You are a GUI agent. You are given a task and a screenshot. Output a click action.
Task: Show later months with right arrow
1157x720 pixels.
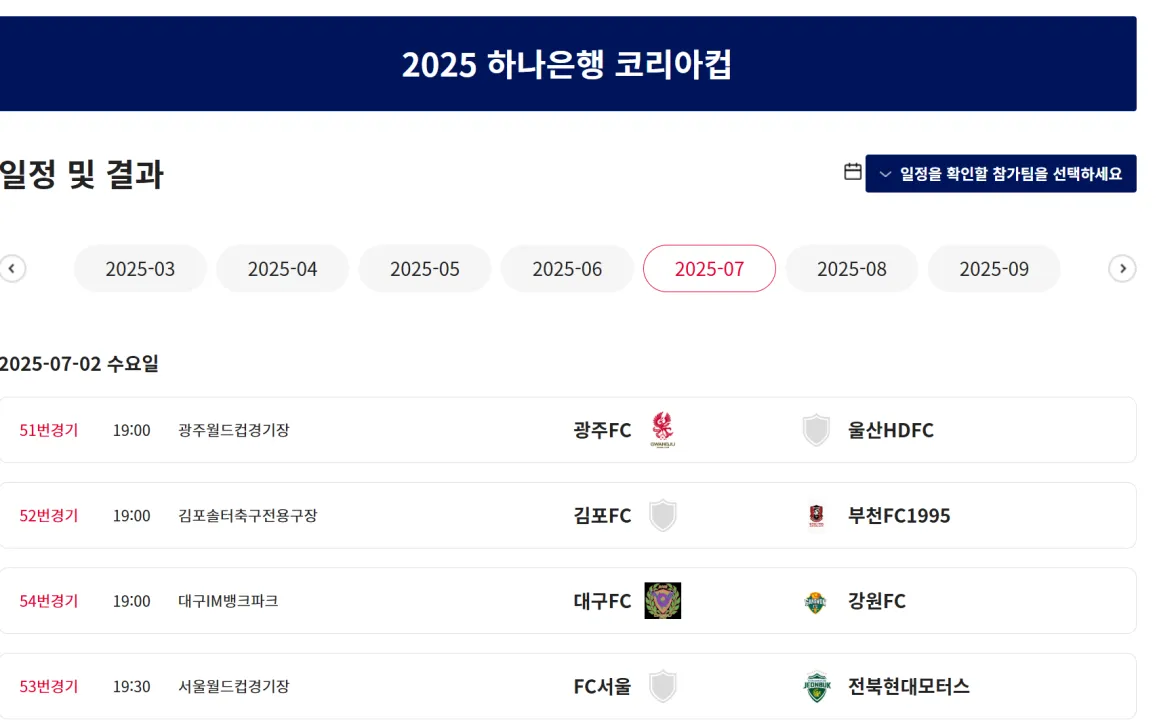pyautogui.click(x=1122, y=269)
